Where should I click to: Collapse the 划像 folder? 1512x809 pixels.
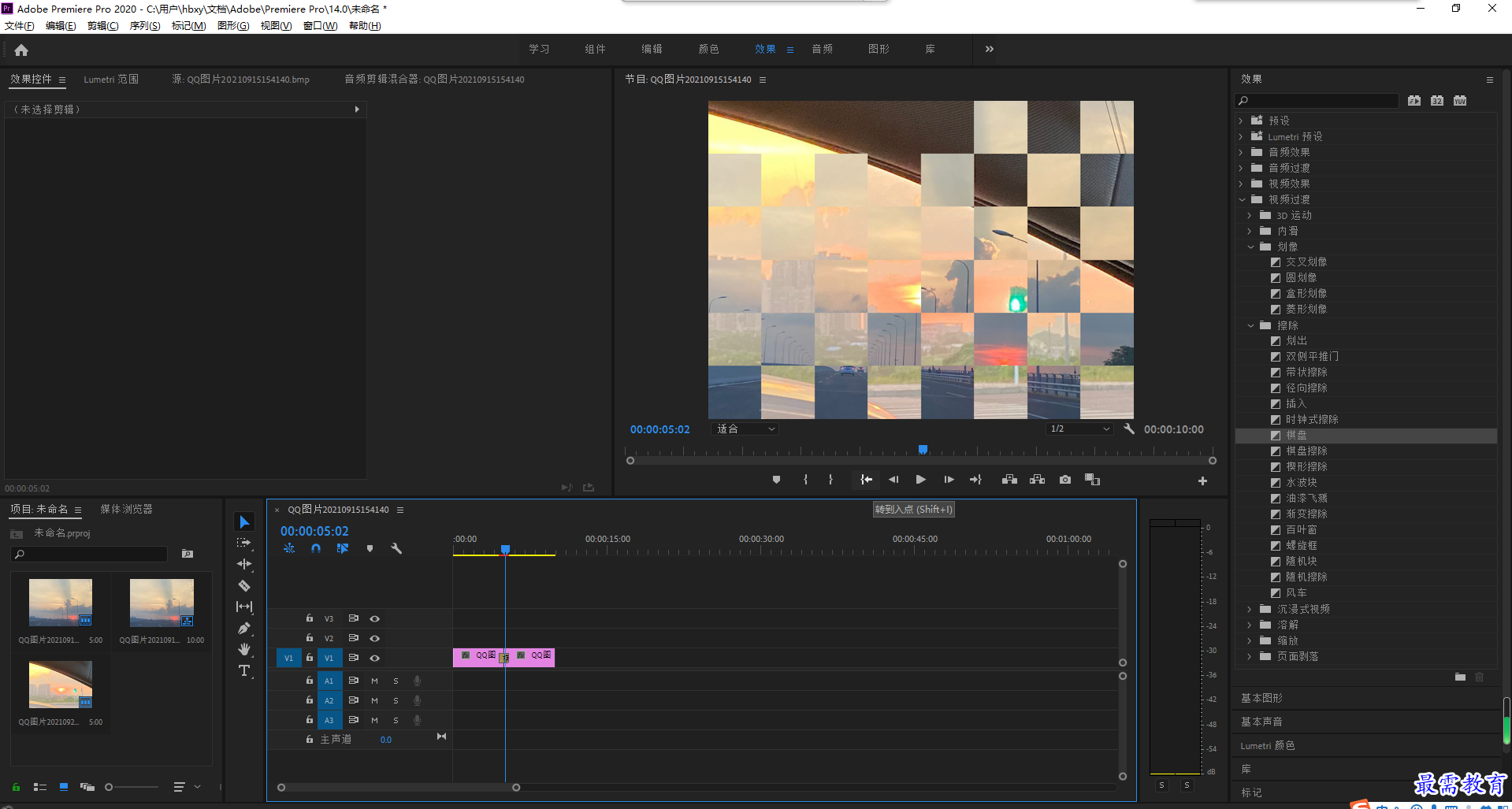1250,247
